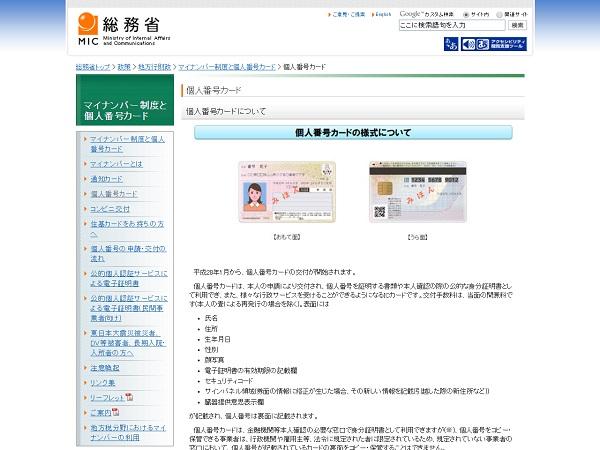Open sidebar マイナンバー制度と個人番号カード link
Screen dimensions: 600x450
click(127, 144)
